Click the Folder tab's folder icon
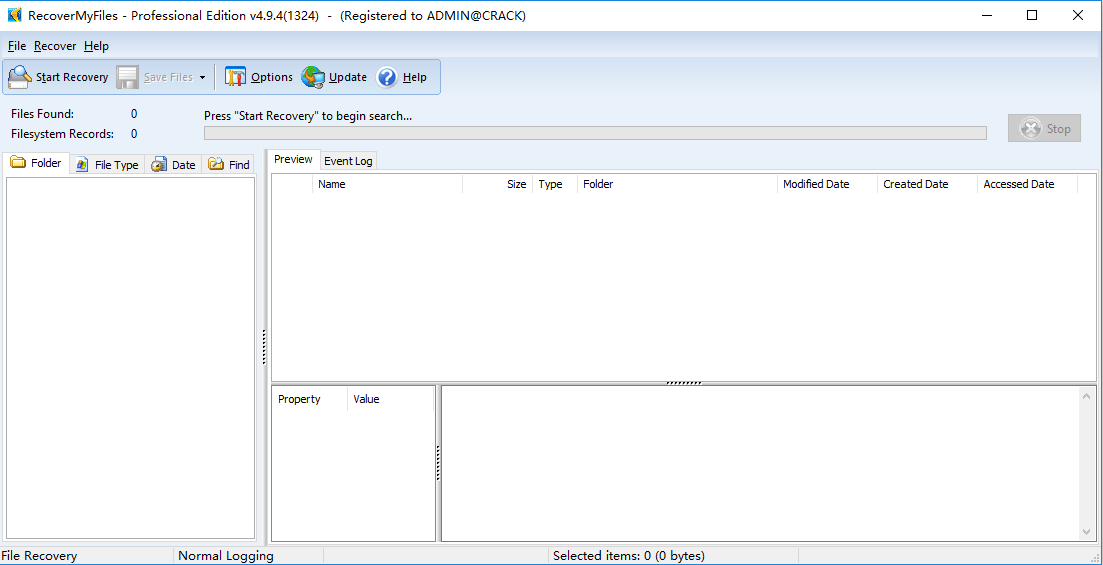This screenshot has height=565, width=1103. (x=18, y=163)
